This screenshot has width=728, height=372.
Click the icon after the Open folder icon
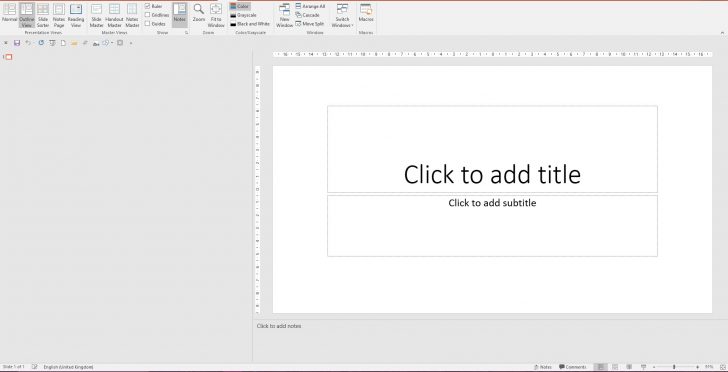85,43
